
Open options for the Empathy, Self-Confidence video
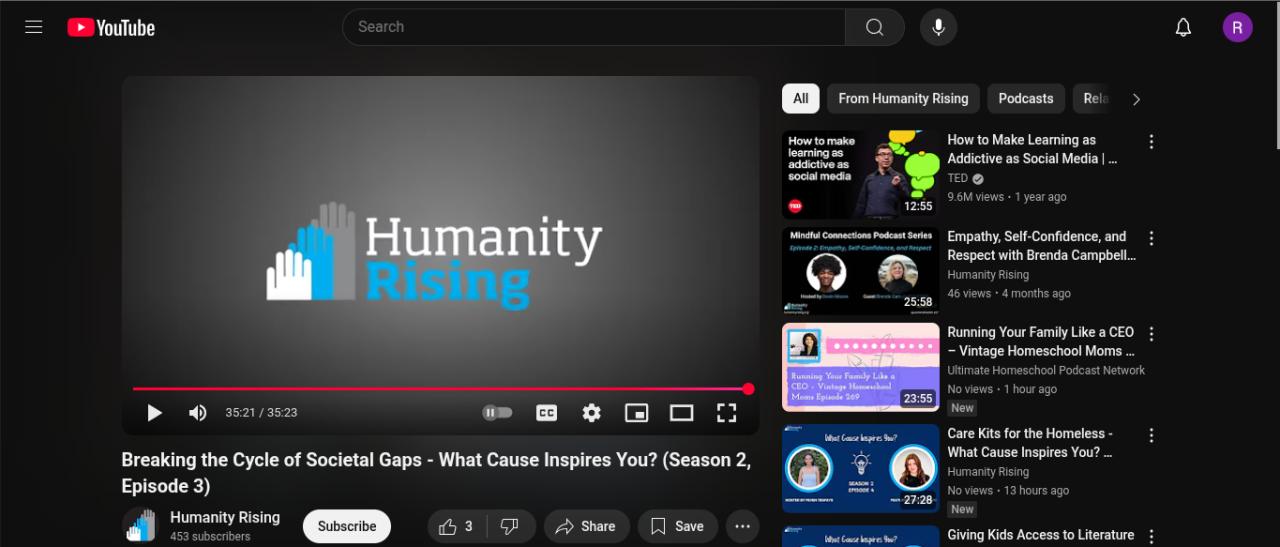point(1151,239)
